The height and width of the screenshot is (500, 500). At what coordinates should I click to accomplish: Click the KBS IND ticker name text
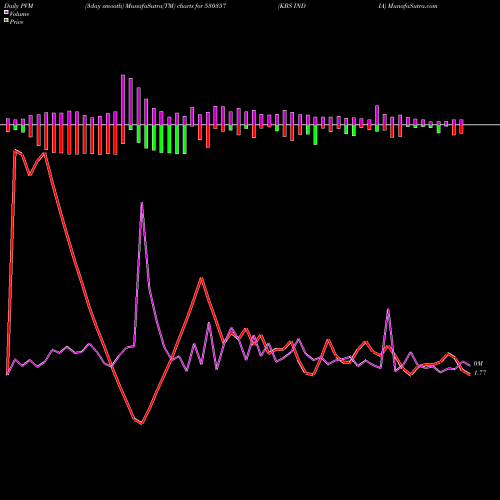click(292, 6)
